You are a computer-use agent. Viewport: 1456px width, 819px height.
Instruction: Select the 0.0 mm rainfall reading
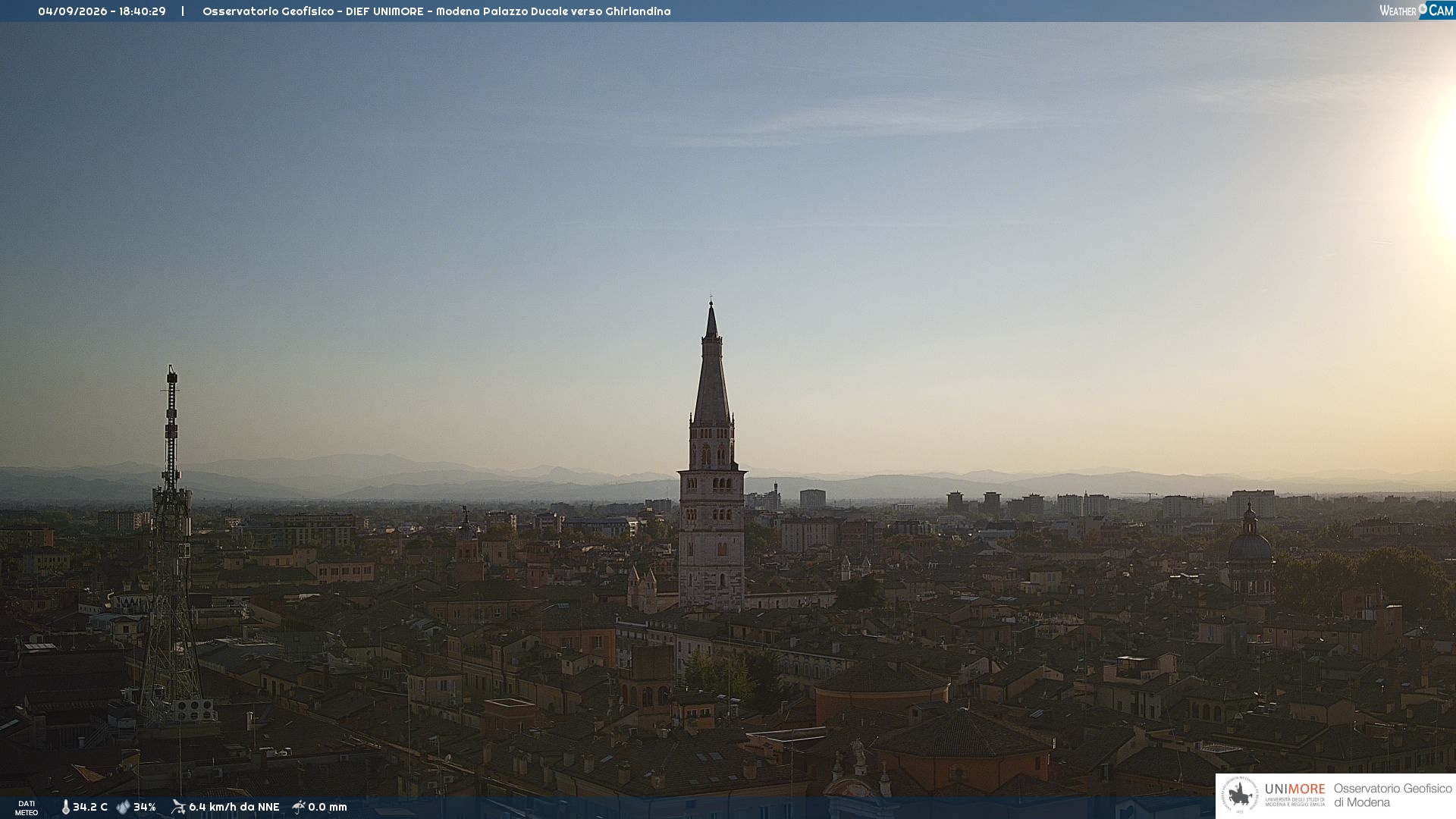point(328,807)
